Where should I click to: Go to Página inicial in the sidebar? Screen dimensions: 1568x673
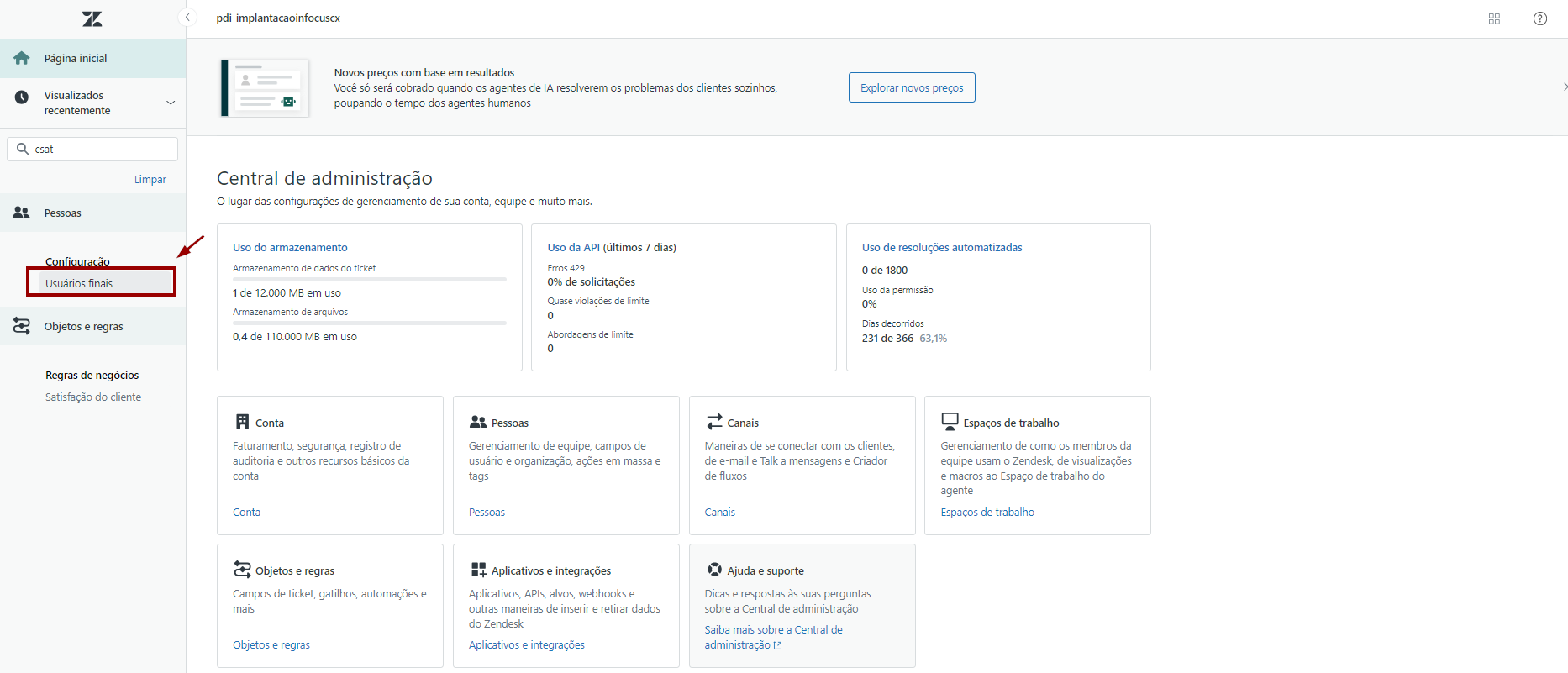coord(76,59)
